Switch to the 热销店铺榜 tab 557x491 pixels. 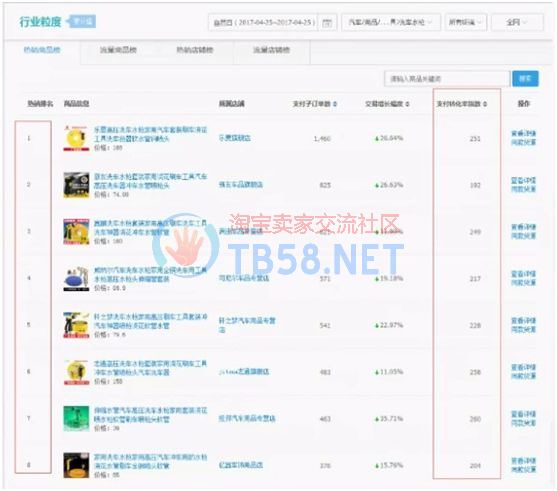tap(195, 50)
